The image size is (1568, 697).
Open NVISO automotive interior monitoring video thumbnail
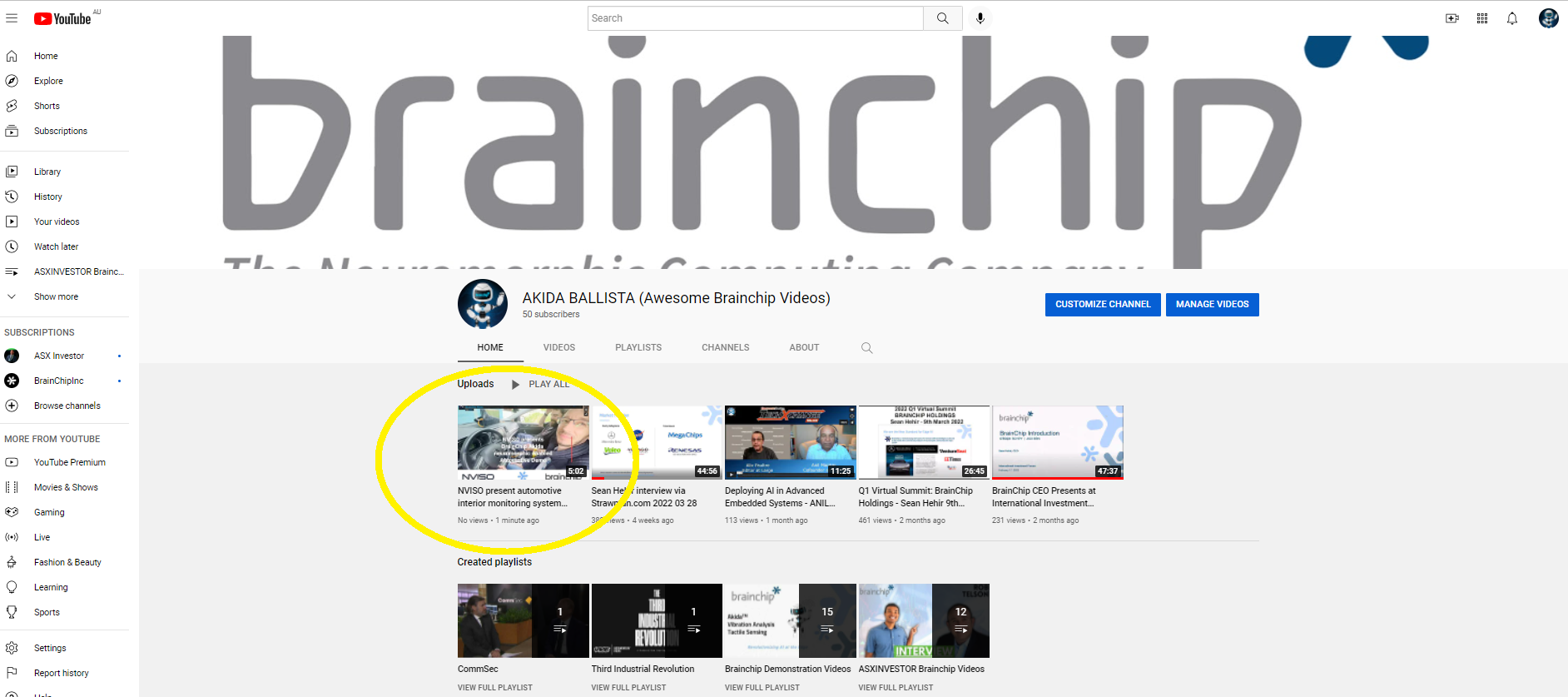[x=523, y=442]
